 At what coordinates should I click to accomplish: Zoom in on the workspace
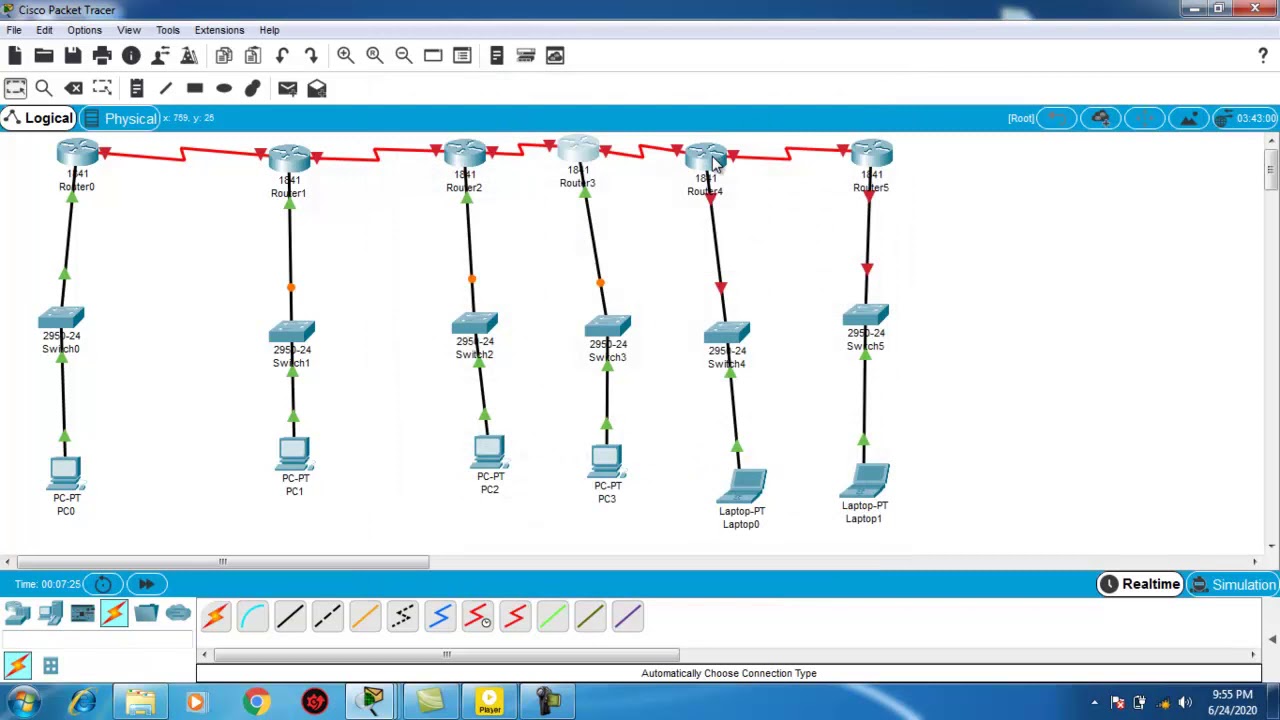346,56
